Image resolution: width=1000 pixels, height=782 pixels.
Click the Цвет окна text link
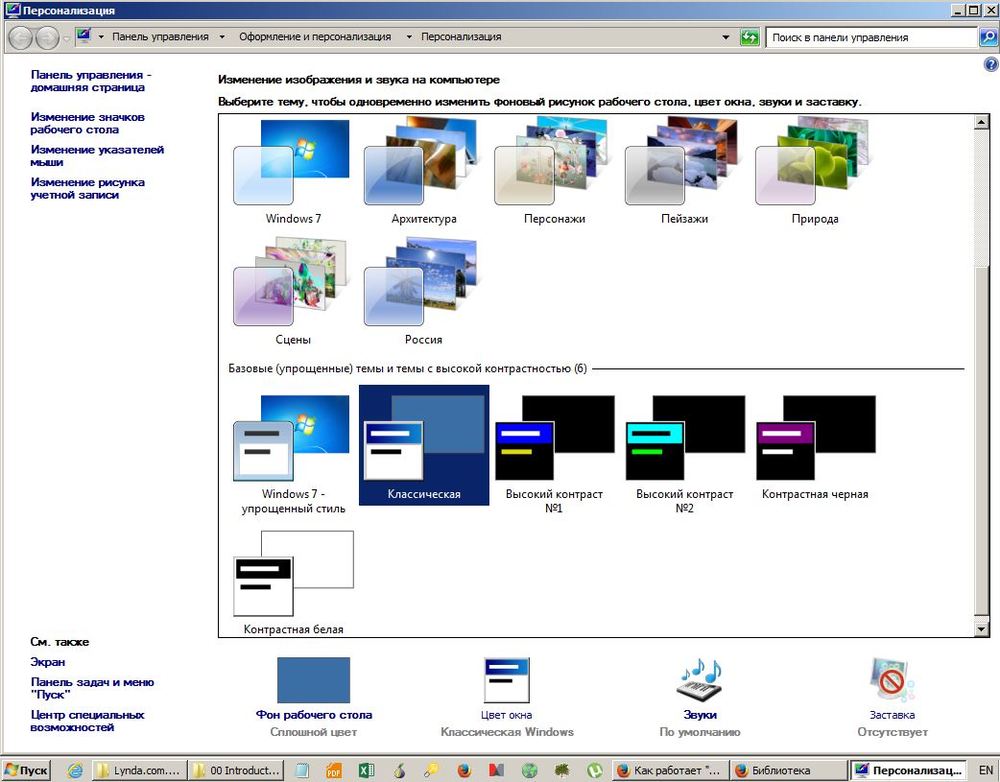coord(506,715)
